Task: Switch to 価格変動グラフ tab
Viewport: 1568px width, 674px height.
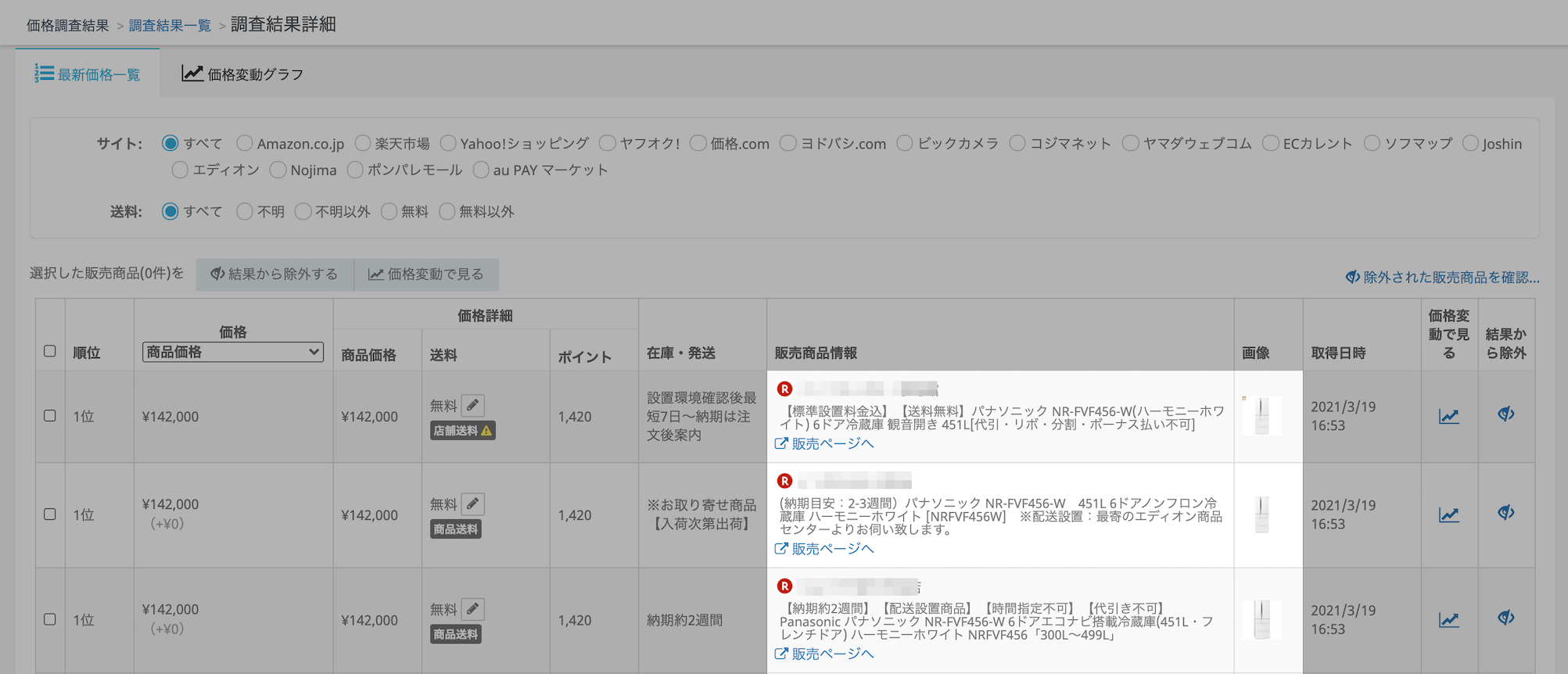Action: [x=242, y=74]
